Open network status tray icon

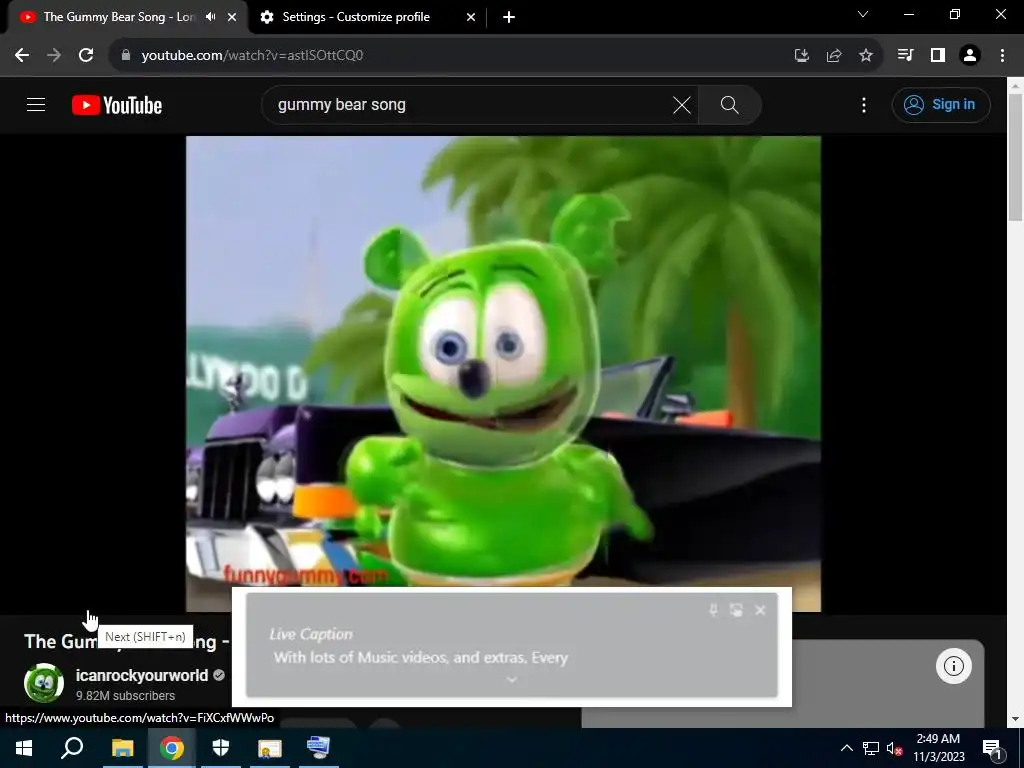pos(871,748)
